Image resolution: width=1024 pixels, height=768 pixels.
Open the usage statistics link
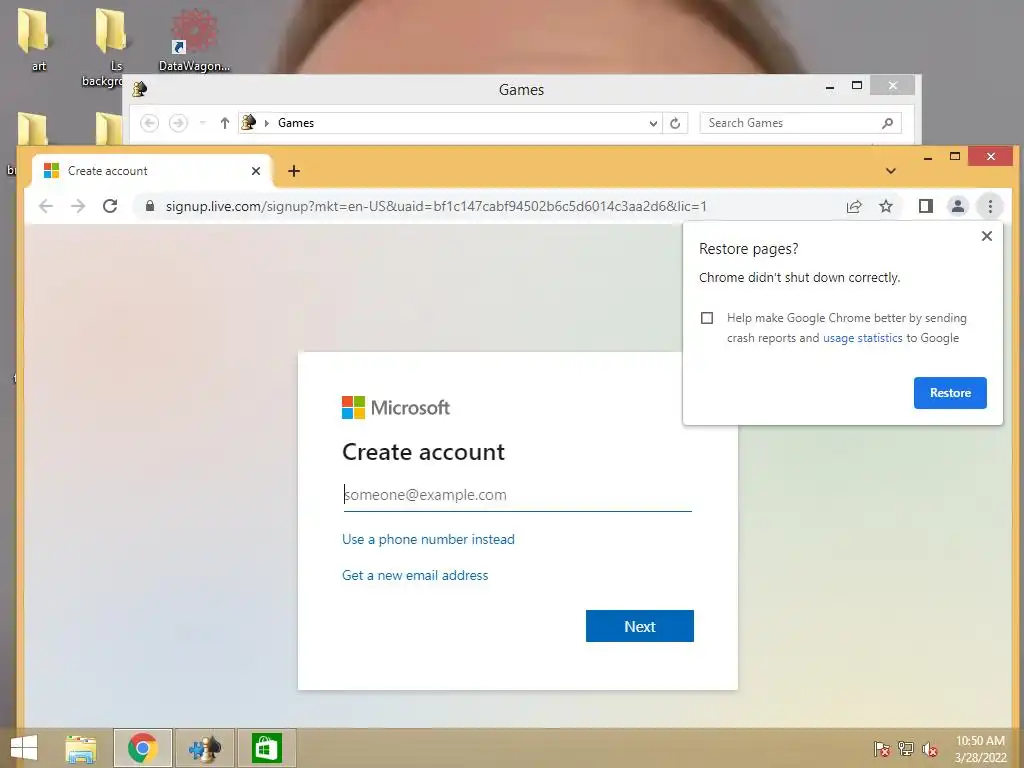pos(863,338)
